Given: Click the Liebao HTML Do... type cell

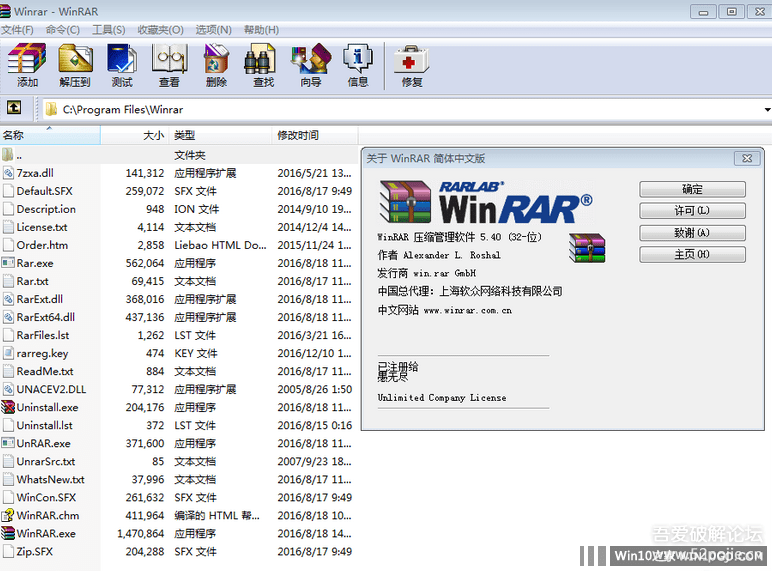Looking at the screenshot, I should click(x=220, y=245).
